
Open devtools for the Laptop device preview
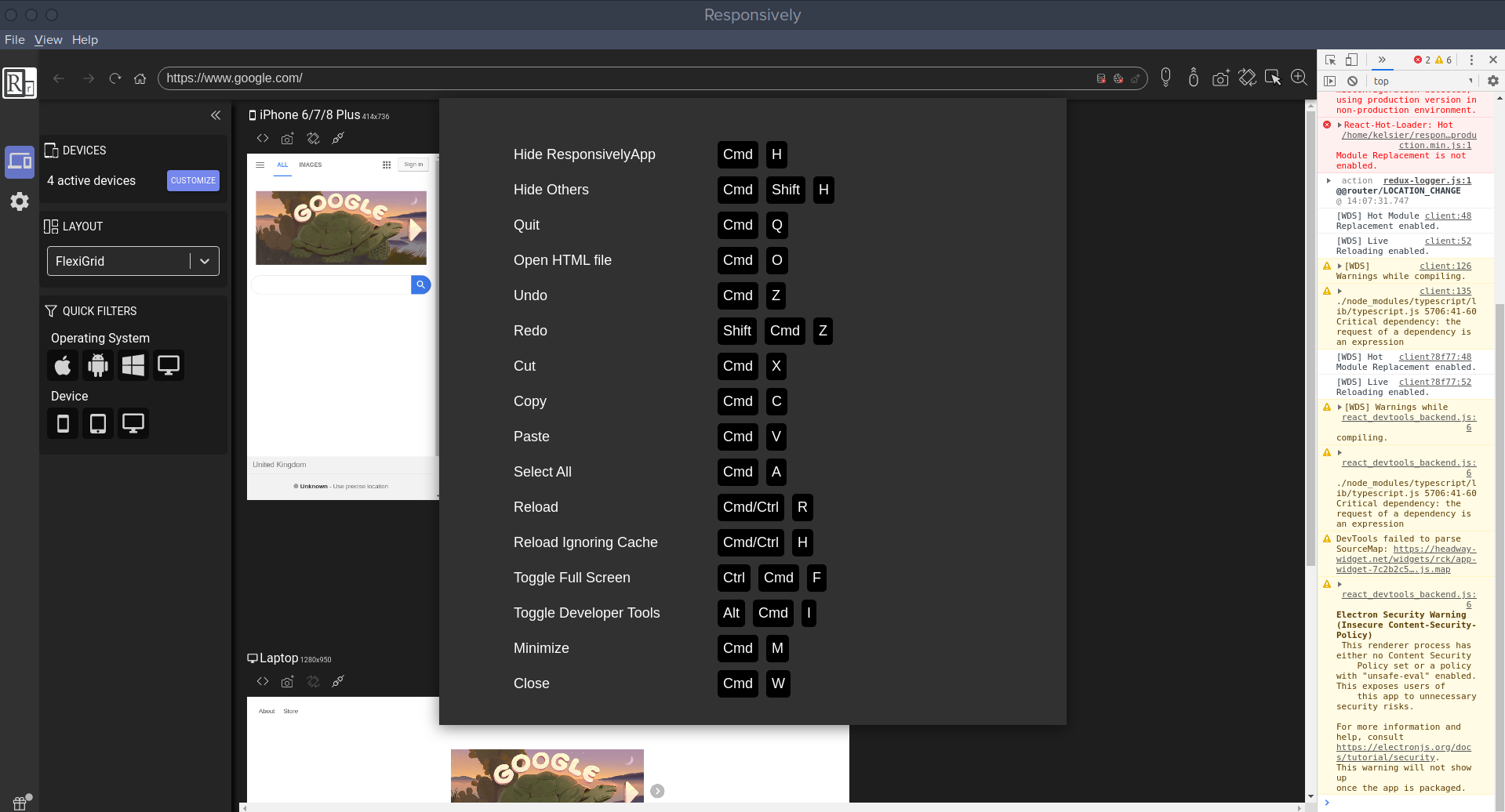tap(263, 681)
